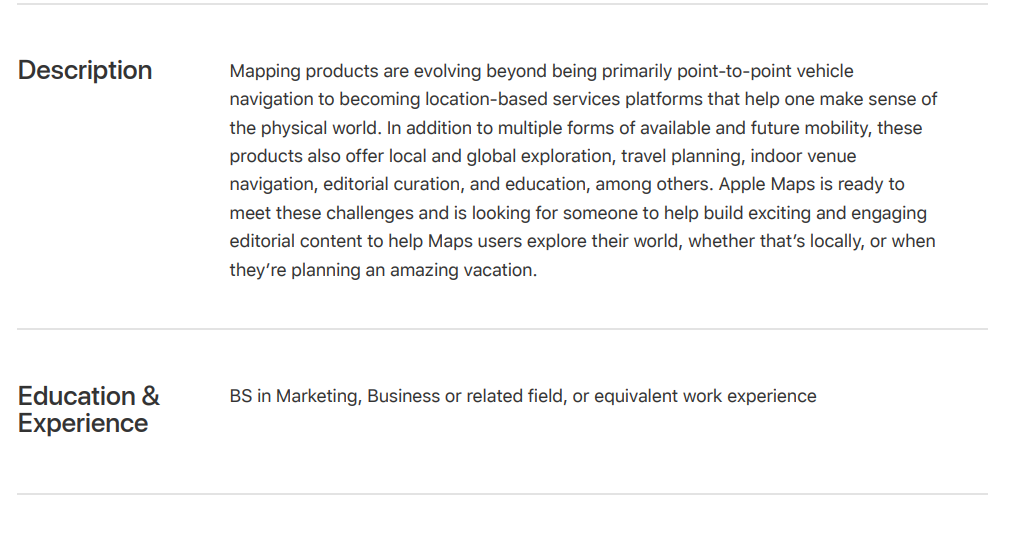Click the Description section heading
Viewport: 1011px width, 553px height.
(85, 70)
